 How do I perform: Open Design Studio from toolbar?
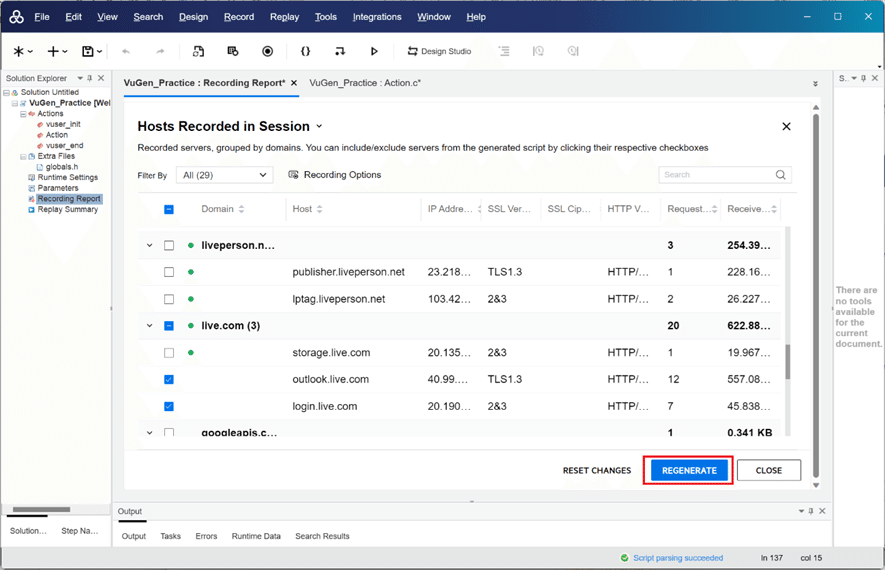[x=439, y=51]
